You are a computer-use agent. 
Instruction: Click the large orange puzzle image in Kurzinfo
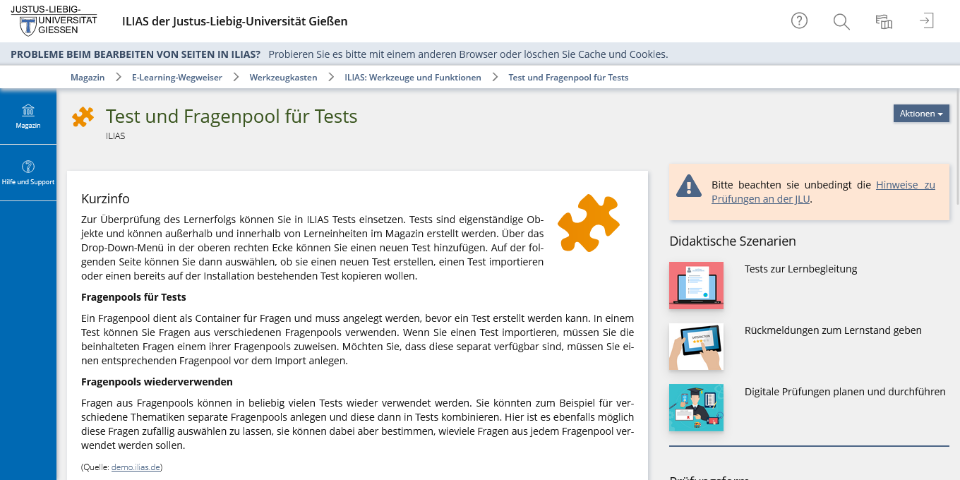click(589, 223)
